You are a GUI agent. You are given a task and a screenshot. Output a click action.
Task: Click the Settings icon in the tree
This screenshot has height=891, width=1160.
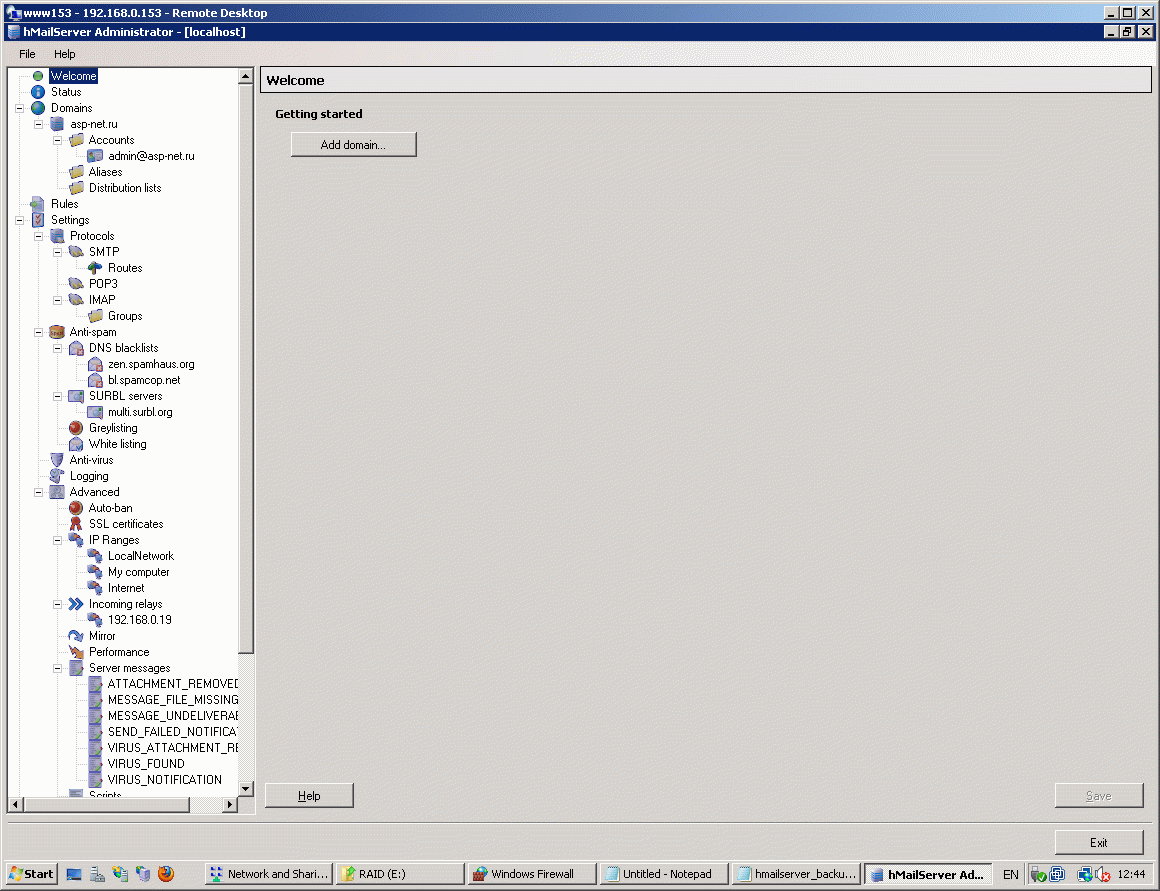coord(38,220)
